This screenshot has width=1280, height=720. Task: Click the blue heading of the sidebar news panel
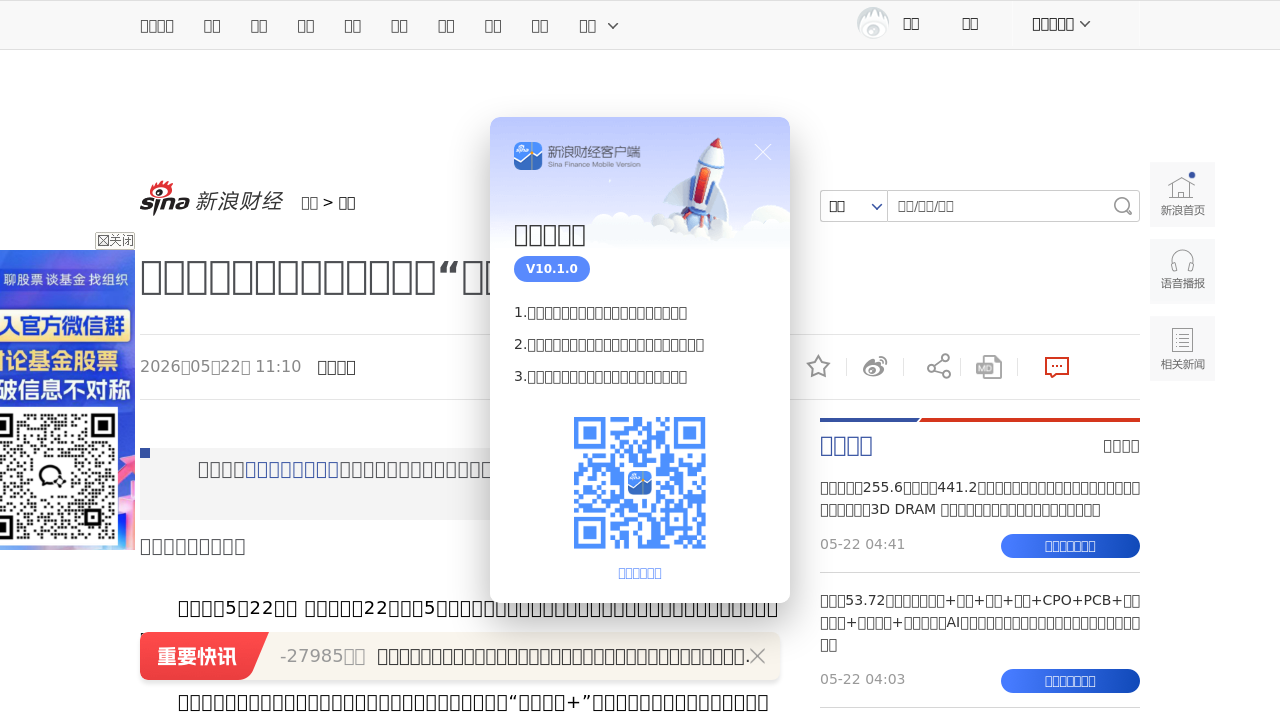tap(846, 445)
